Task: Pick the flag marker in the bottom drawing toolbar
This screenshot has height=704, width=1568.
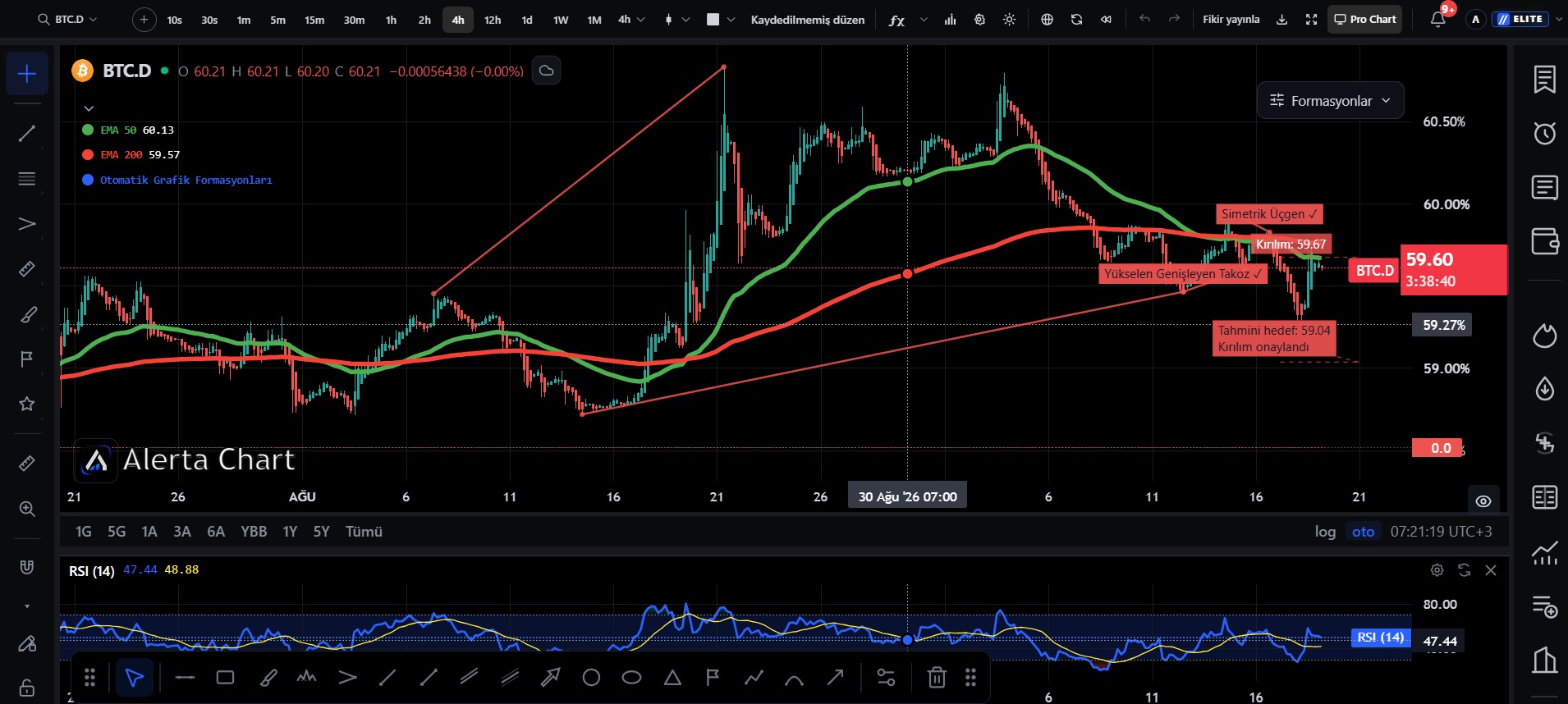Action: point(713,677)
